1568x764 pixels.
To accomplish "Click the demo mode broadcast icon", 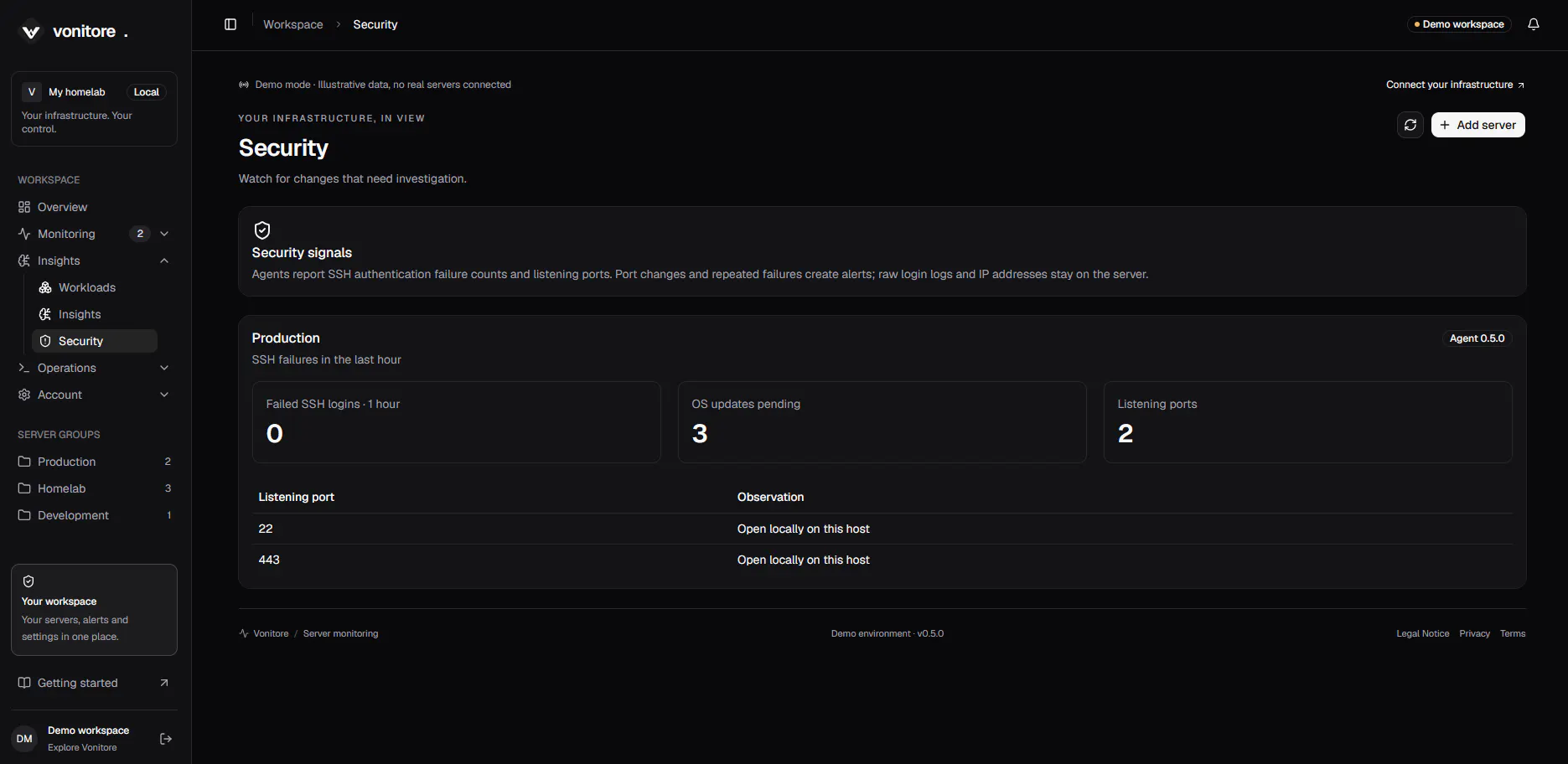I will click(x=244, y=85).
